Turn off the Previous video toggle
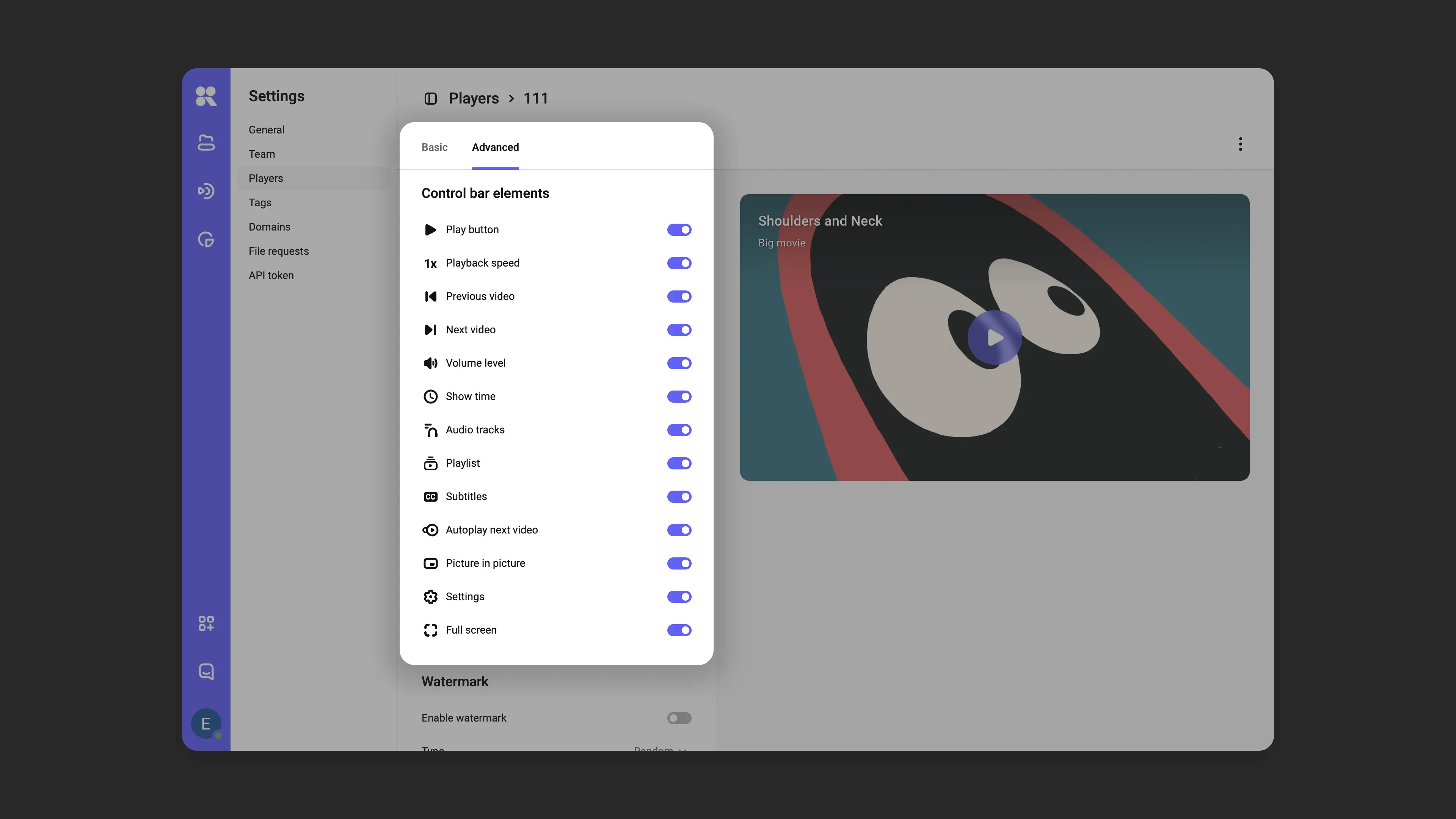1456x819 pixels. click(679, 296)
